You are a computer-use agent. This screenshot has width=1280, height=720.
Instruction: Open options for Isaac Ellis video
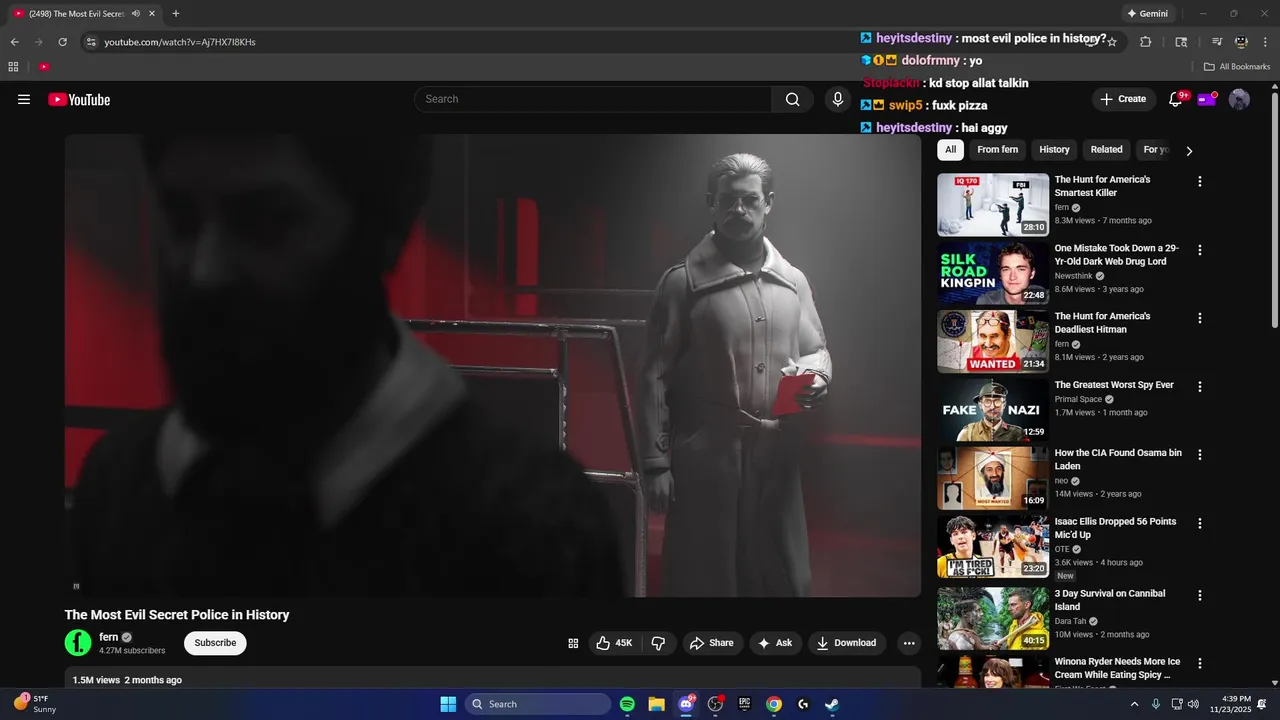(x=1200, y=523)
